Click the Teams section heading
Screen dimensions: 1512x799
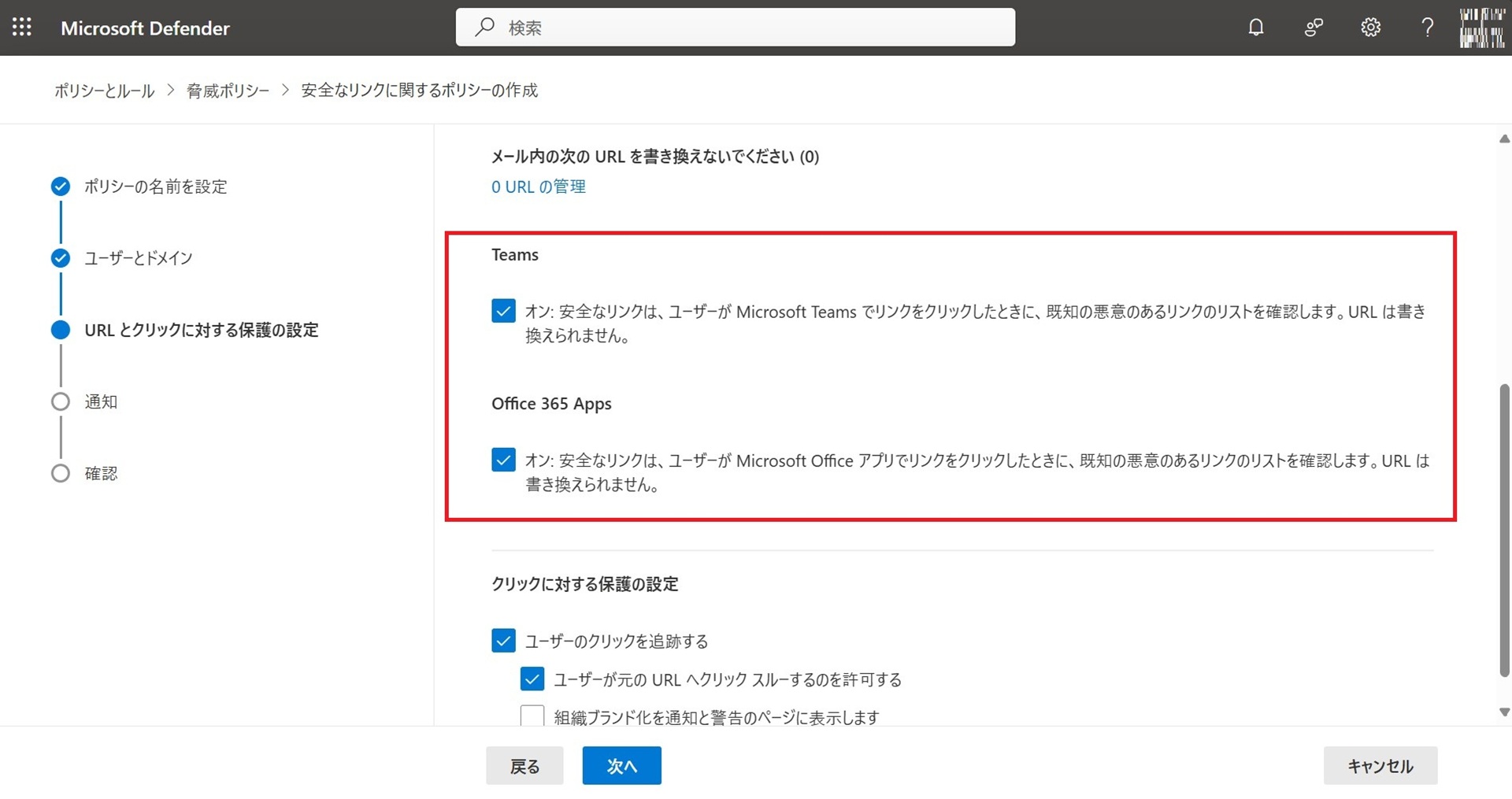(515, 255)
